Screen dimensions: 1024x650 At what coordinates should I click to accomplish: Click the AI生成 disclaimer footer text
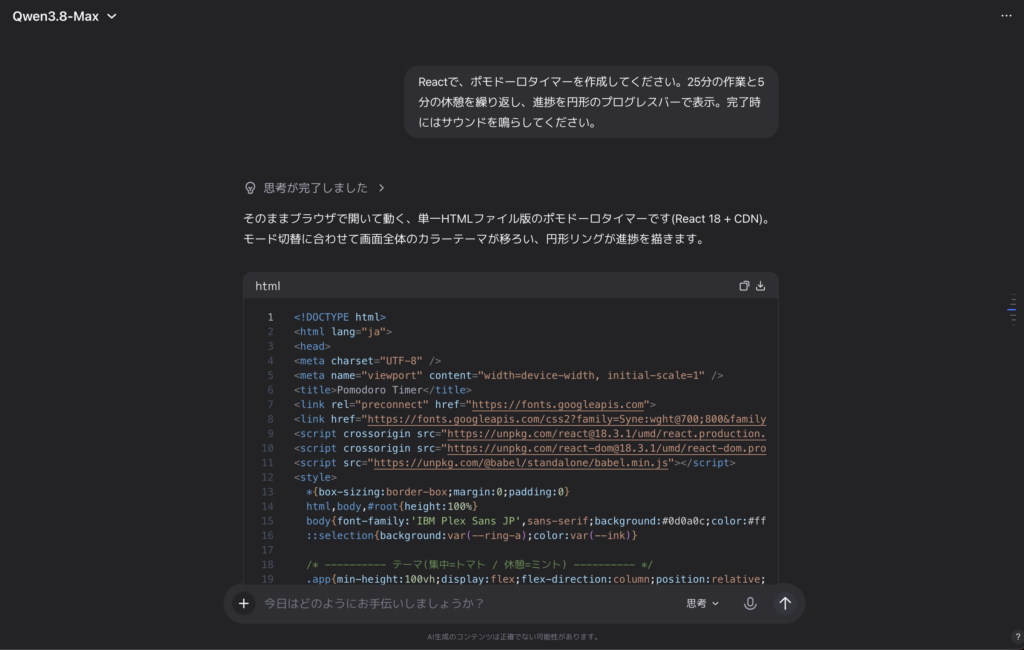click(x=513, y=637)
